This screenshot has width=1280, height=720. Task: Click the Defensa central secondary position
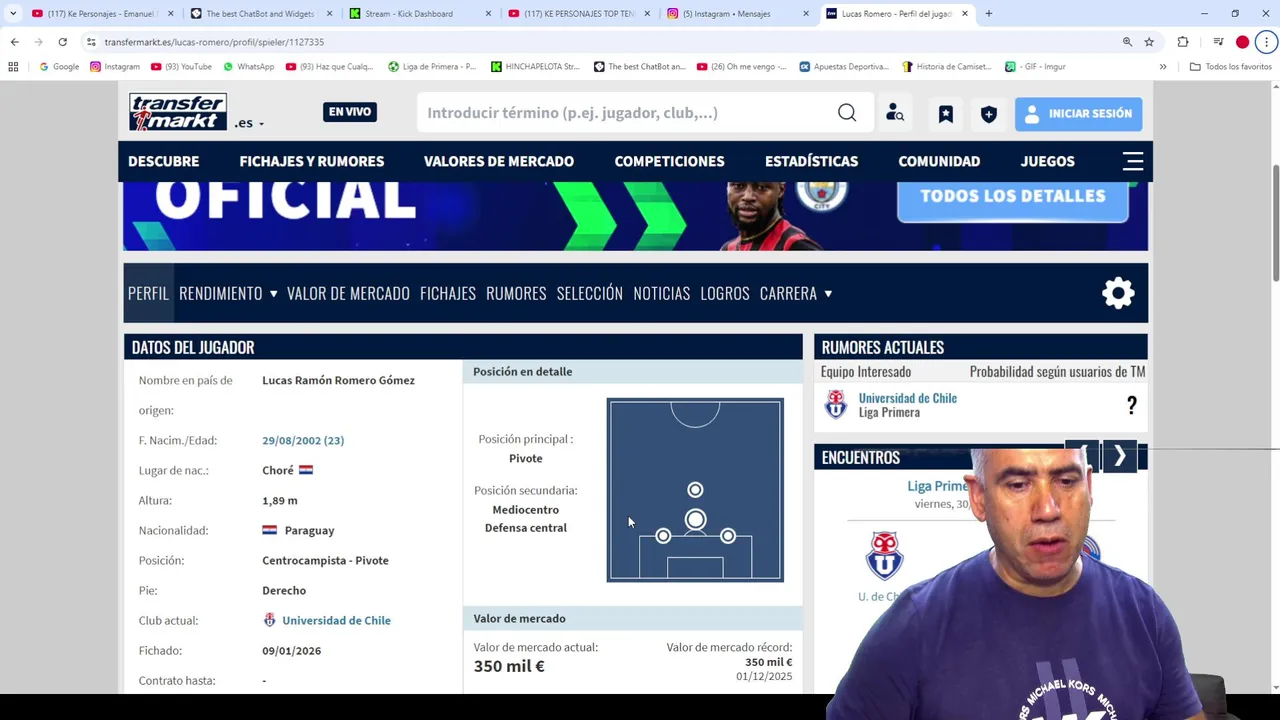click(x=525, y=528)
